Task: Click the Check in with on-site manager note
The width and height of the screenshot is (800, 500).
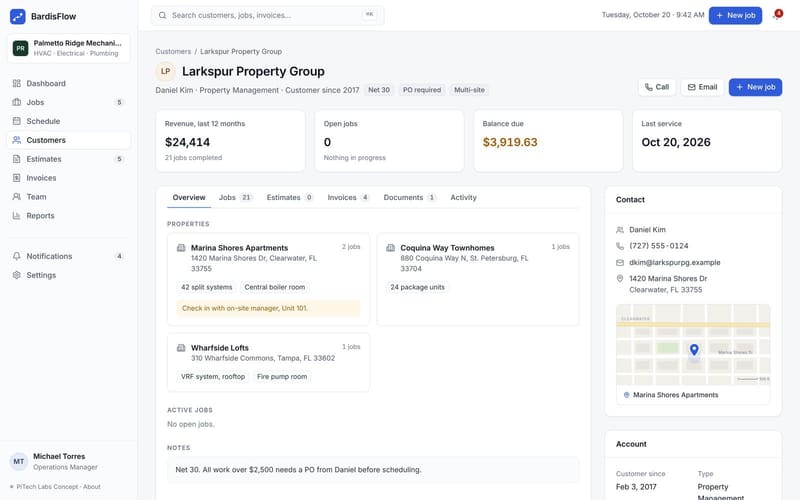Action: click(268, 308)
